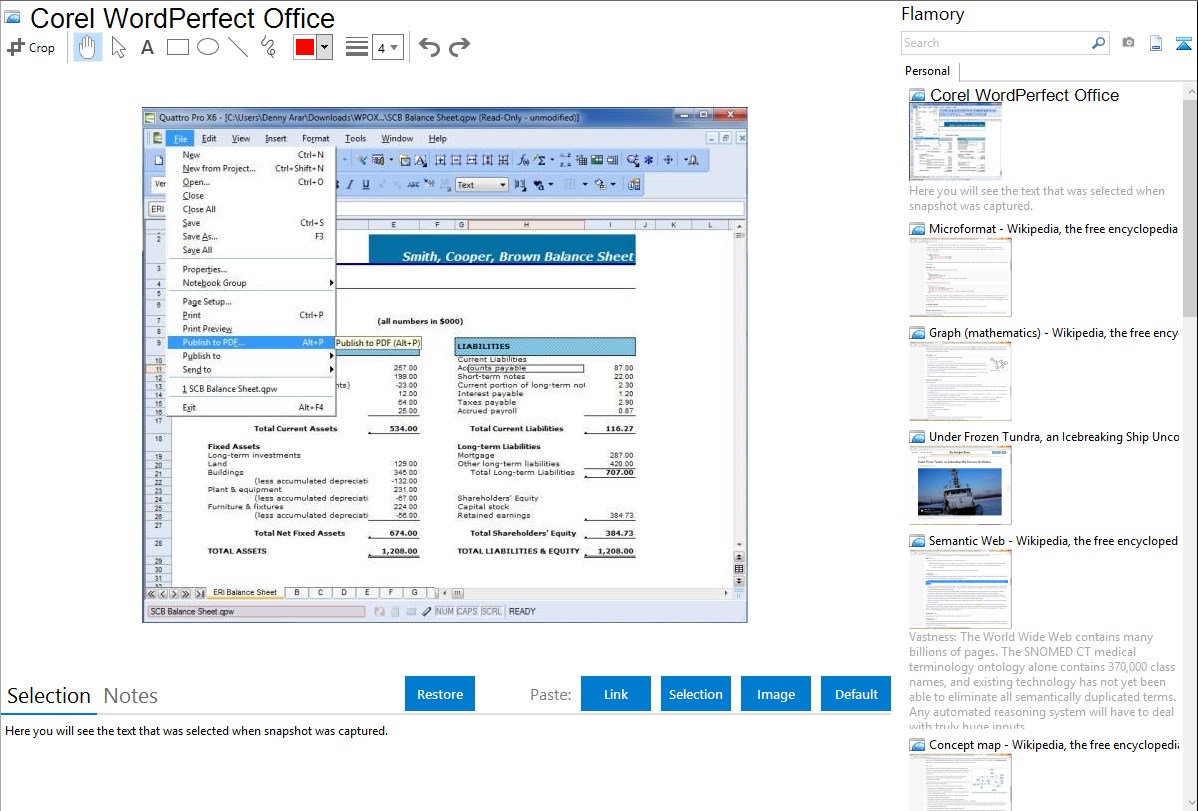Pick the freehand curve drawing tool
Viewport: 1198px width, 811px height.
(x=268, y=47)
